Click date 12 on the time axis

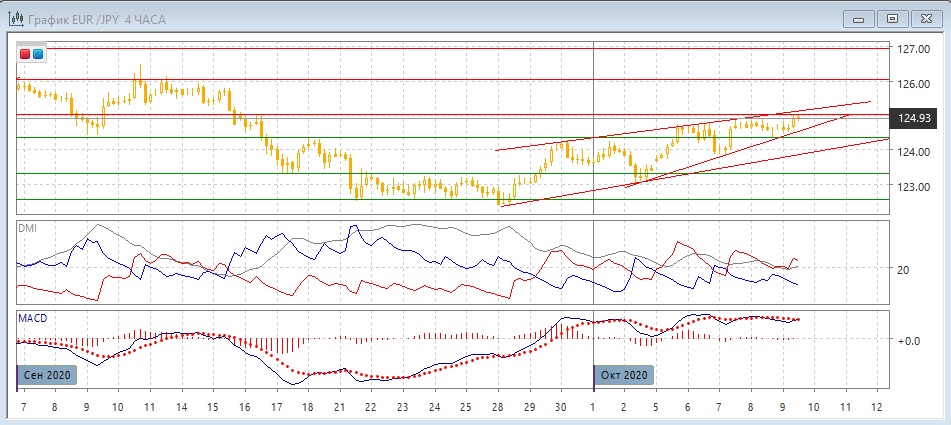(877, 407)
